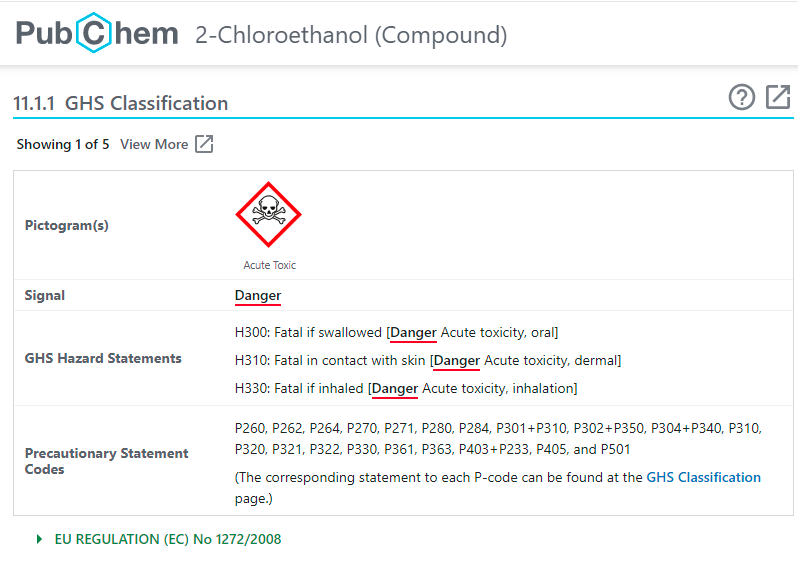This screenshot has height=577, width=798.
Task: Click Danger in the H300 statement
Action: [x=413, y=332]
